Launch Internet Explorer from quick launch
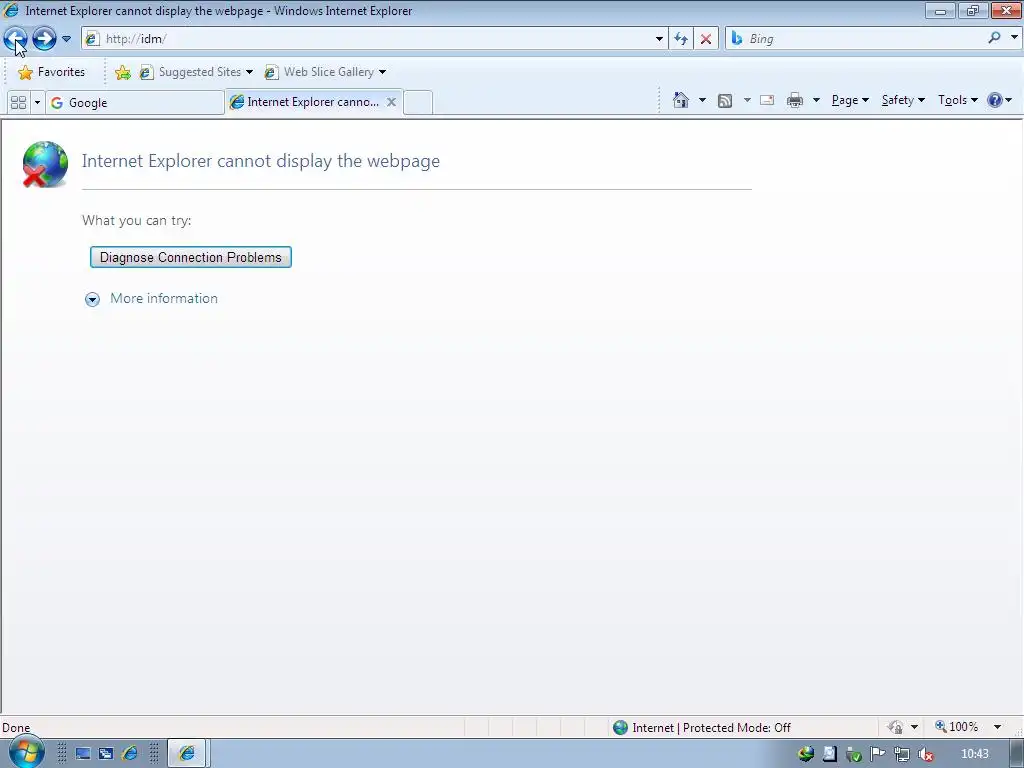1024x768 pixels. pos(130,754)
